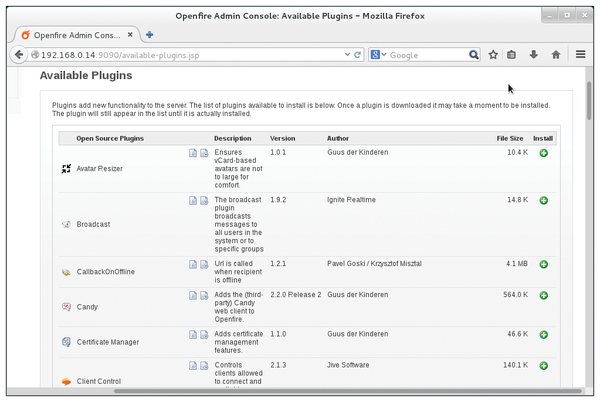The width and height of the screenshot is (600, 402).
Task: Click Pavel Goski / Krzysztof Misztal author
Action: tap(374, 264)
